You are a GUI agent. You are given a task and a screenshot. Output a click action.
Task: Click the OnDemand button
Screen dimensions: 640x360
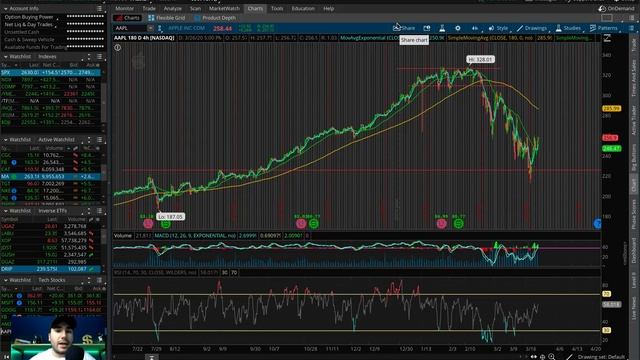[x=616, y=8]
